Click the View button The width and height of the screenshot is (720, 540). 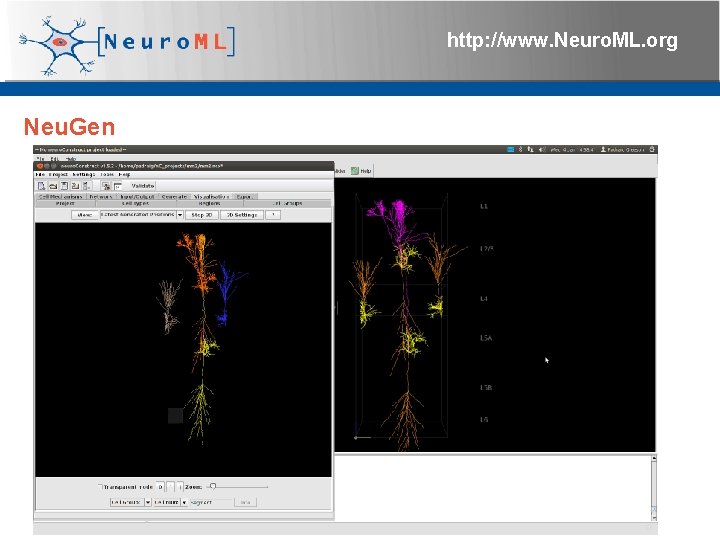tap(84, 215)
